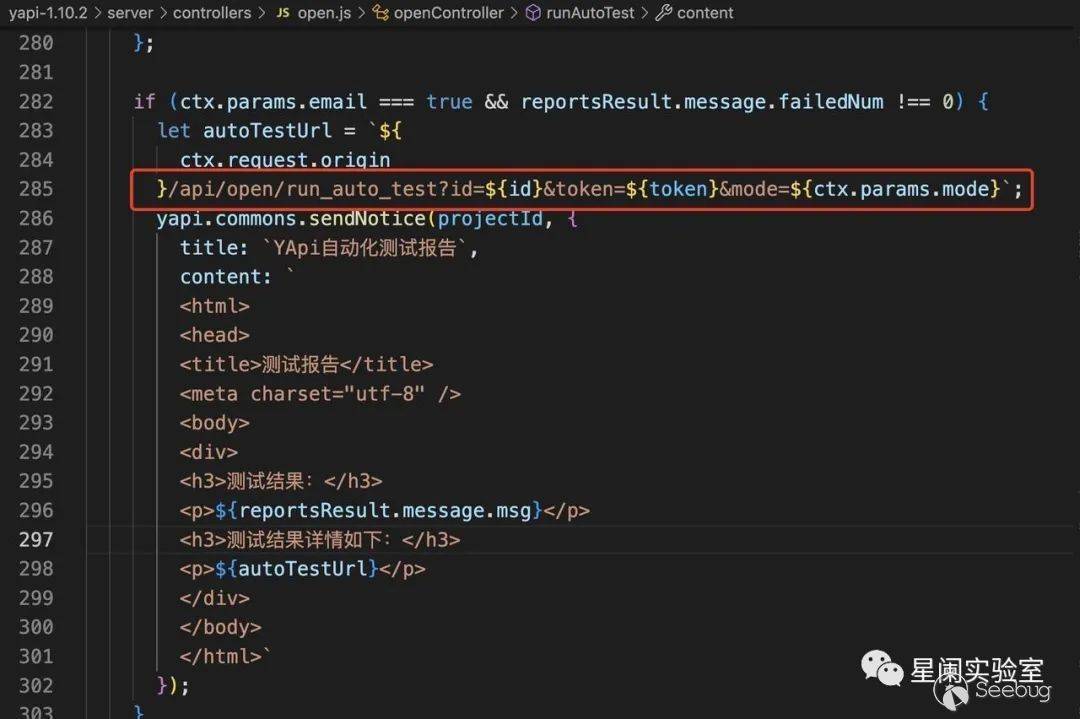This screenshot has height=719, width=1080.
Task: Click the content property breadcrumb
Action: [705, 12]
